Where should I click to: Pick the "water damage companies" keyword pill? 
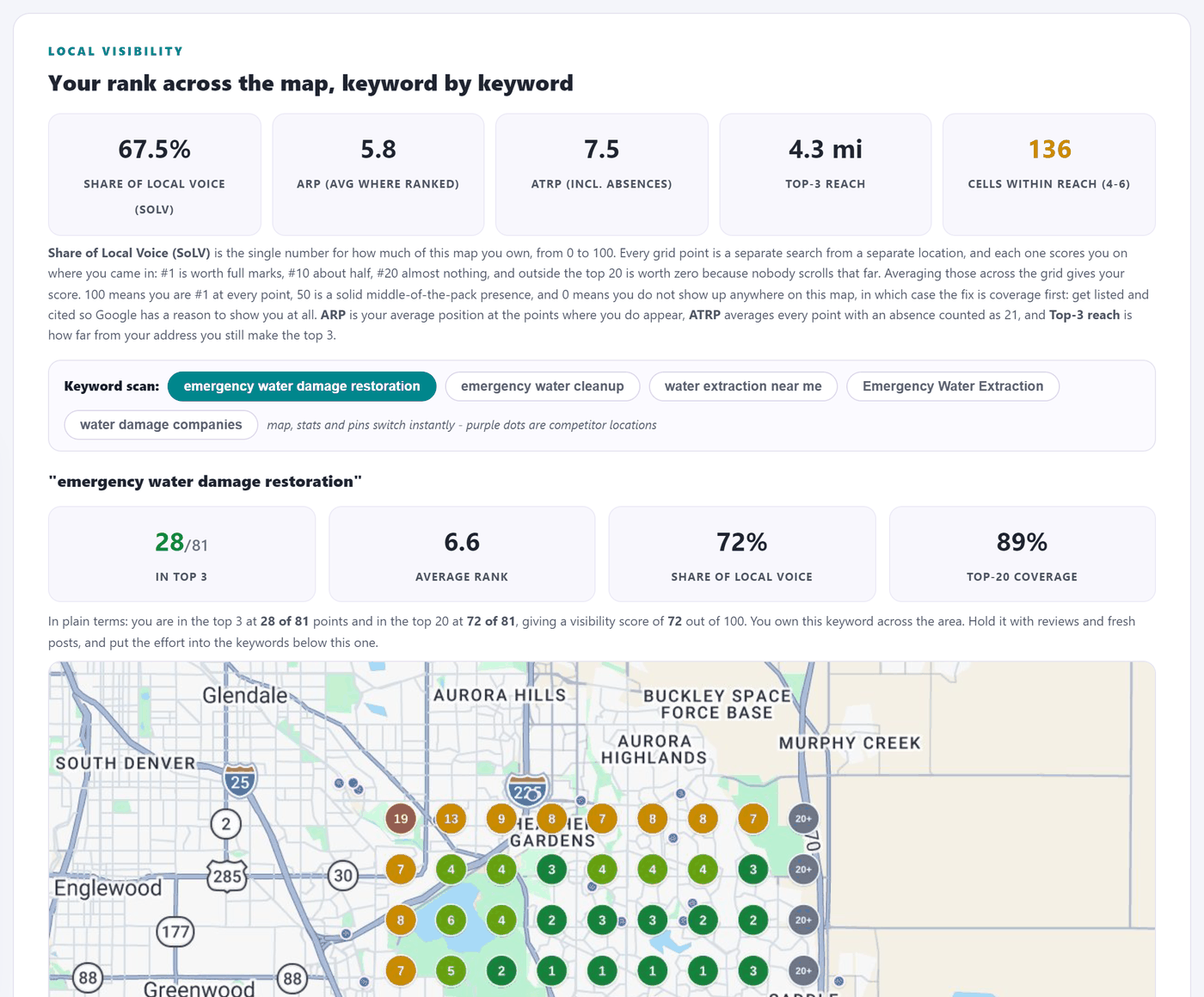pos(161,425)
